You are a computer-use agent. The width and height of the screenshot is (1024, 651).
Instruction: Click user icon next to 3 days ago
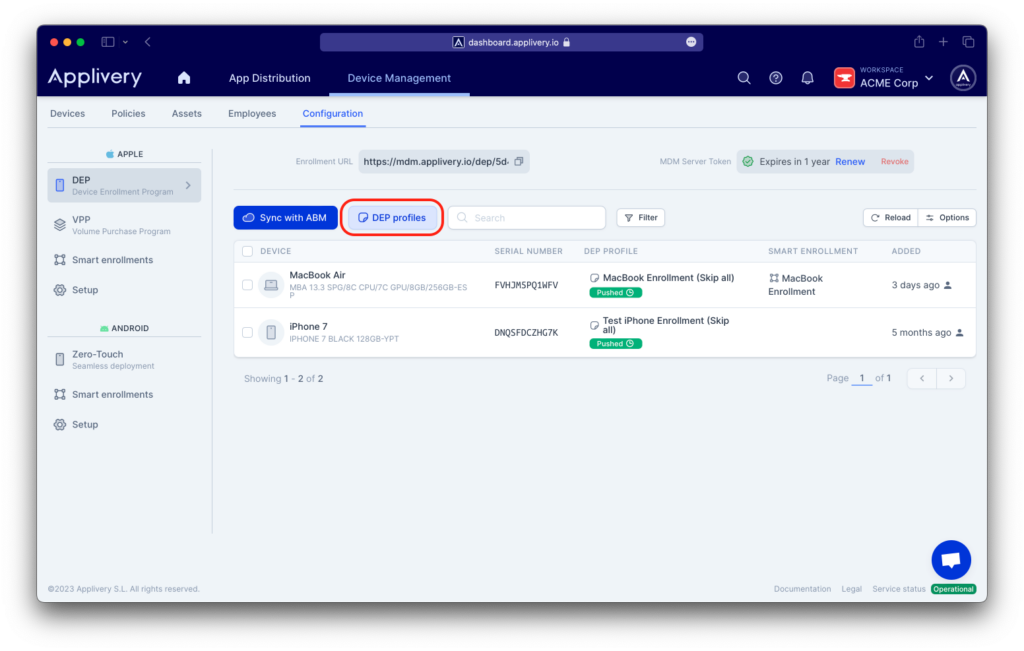tap(948, 285)
